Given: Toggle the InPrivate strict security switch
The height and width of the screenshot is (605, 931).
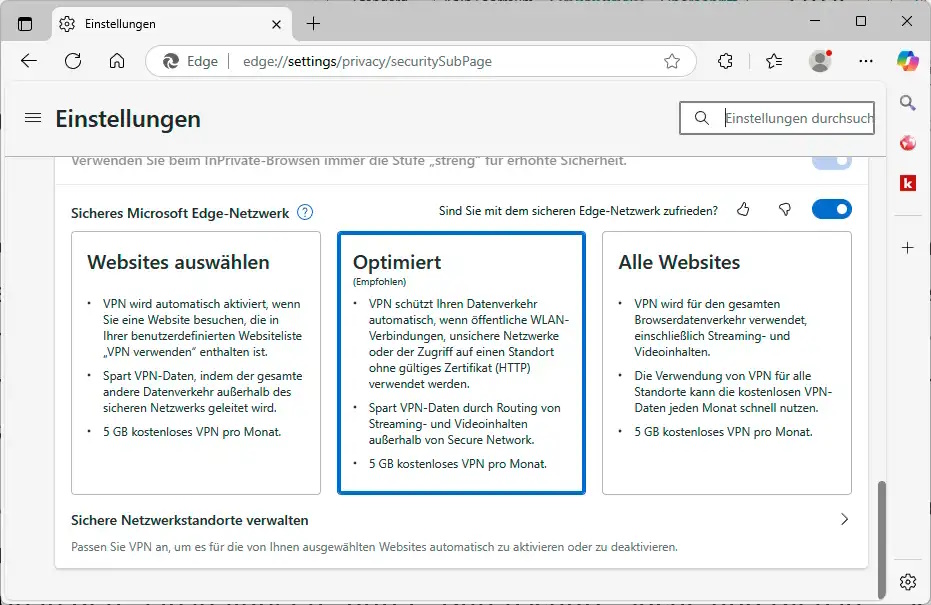Looking at the screenshot, I should (x=831, y=161).
